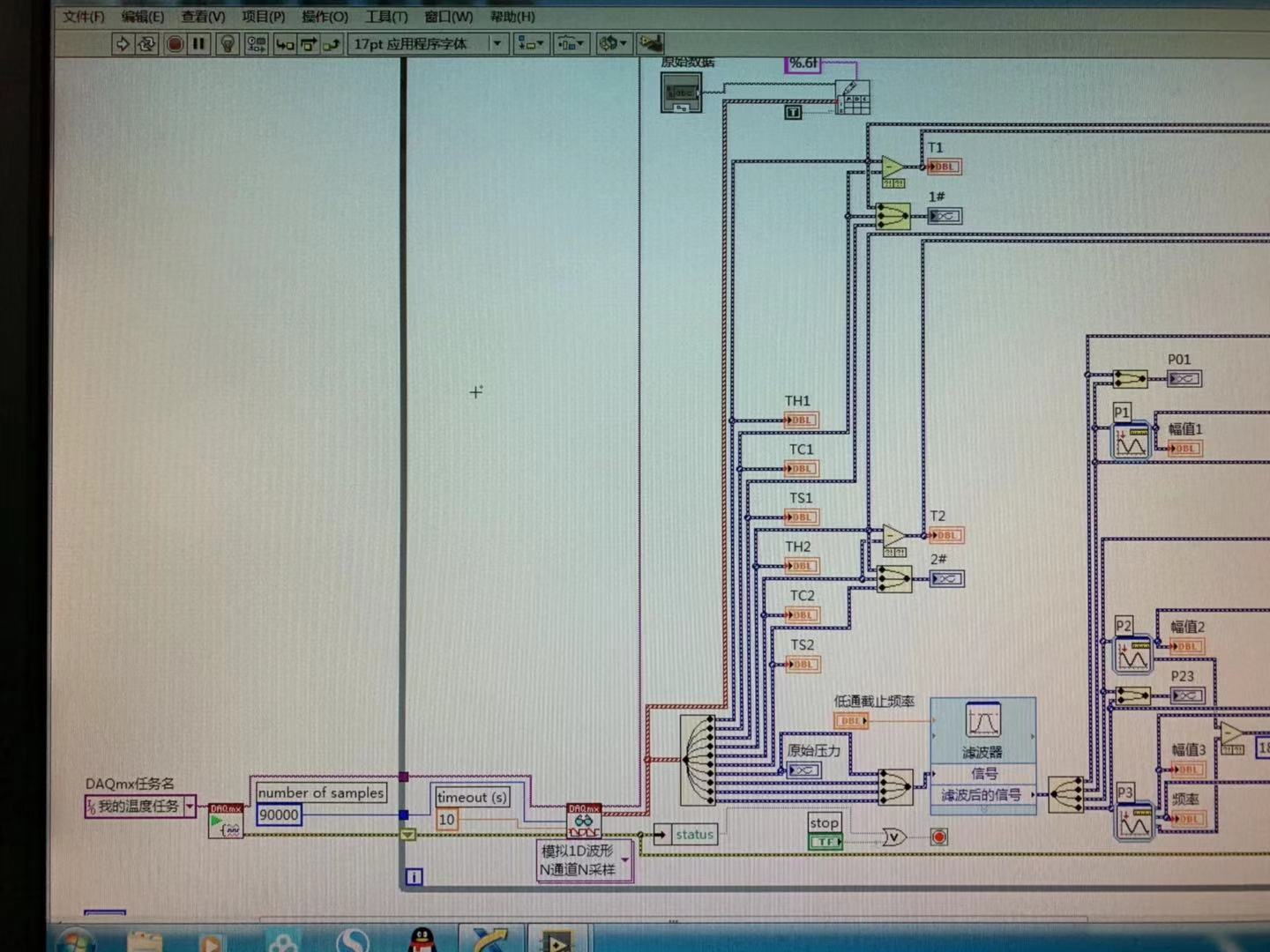Image resolution: width=1270 pixels, height=952 pixels.
Task: Open the 文件(F) menu
Action: [84, 17]
